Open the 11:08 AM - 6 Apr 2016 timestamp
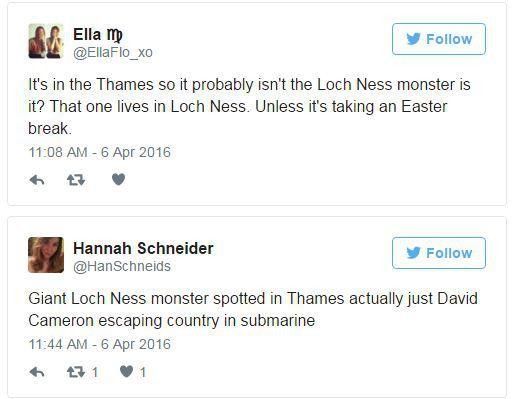 click(x=99, y=152)
